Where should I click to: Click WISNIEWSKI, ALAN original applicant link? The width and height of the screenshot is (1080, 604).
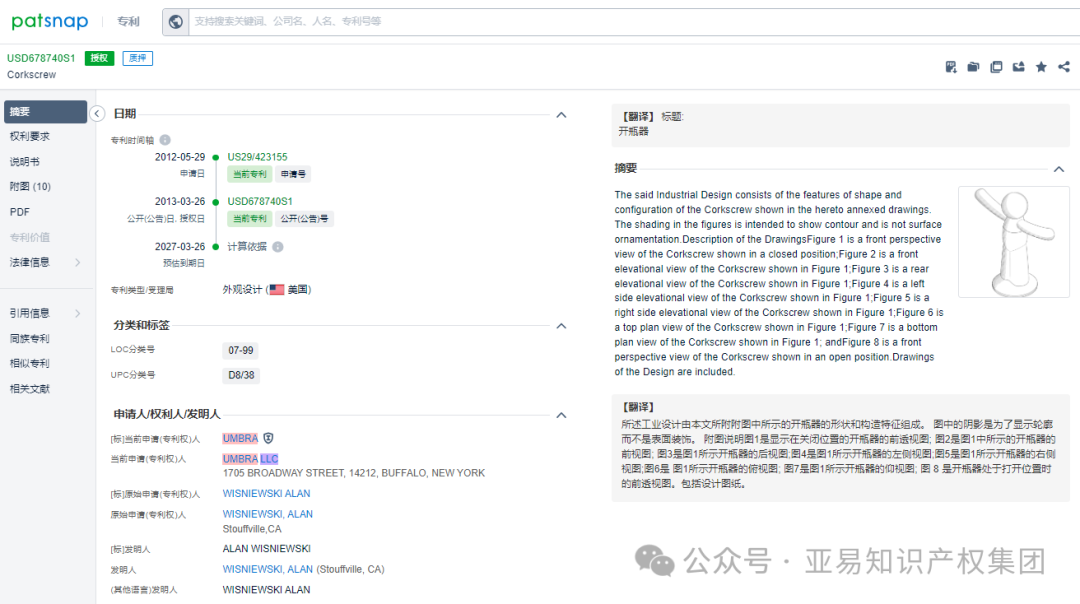coord(267,514)
